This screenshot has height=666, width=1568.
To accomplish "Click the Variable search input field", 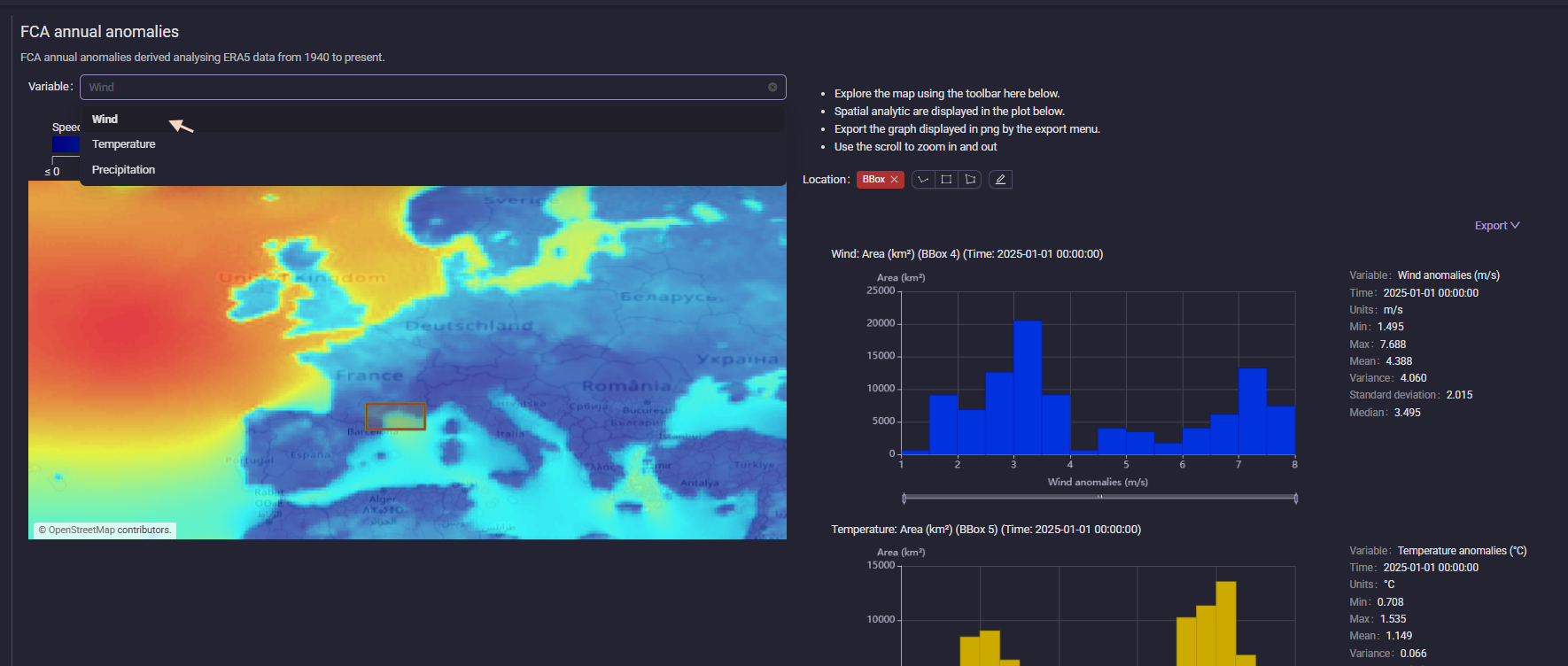I will pos(425,87).
